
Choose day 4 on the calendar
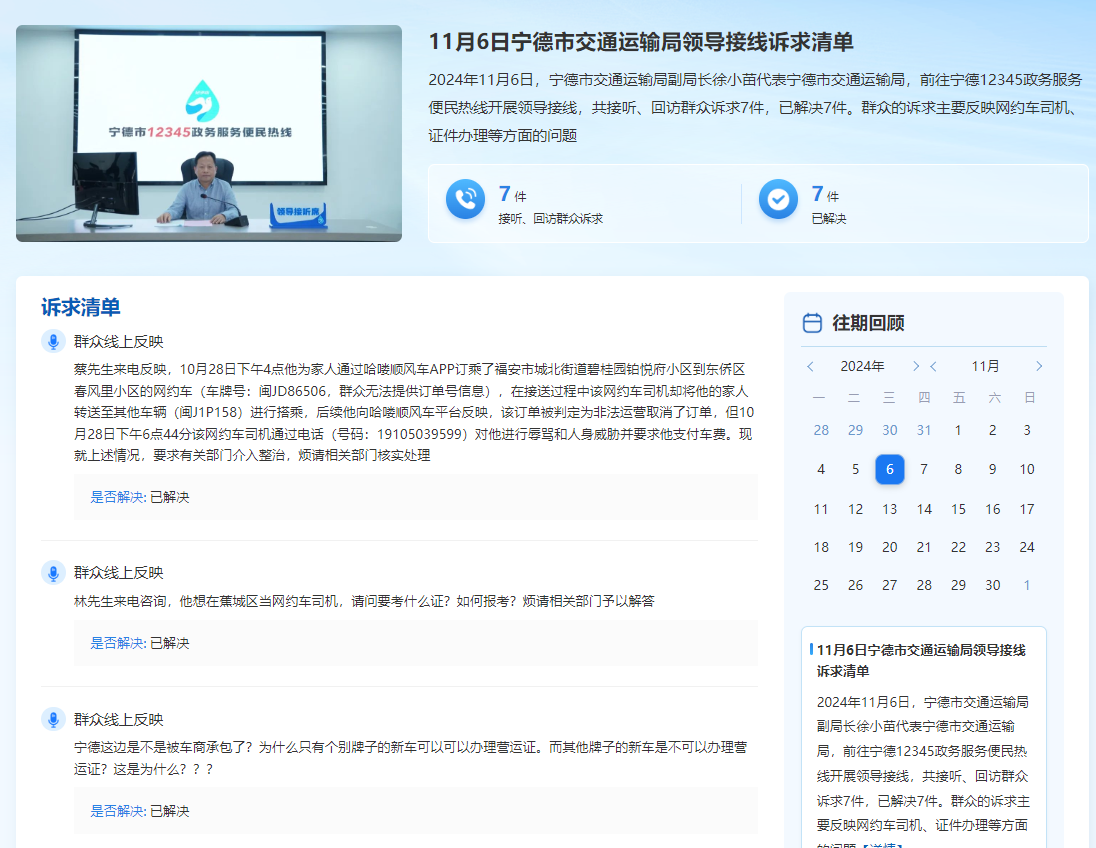coord(821,469)
